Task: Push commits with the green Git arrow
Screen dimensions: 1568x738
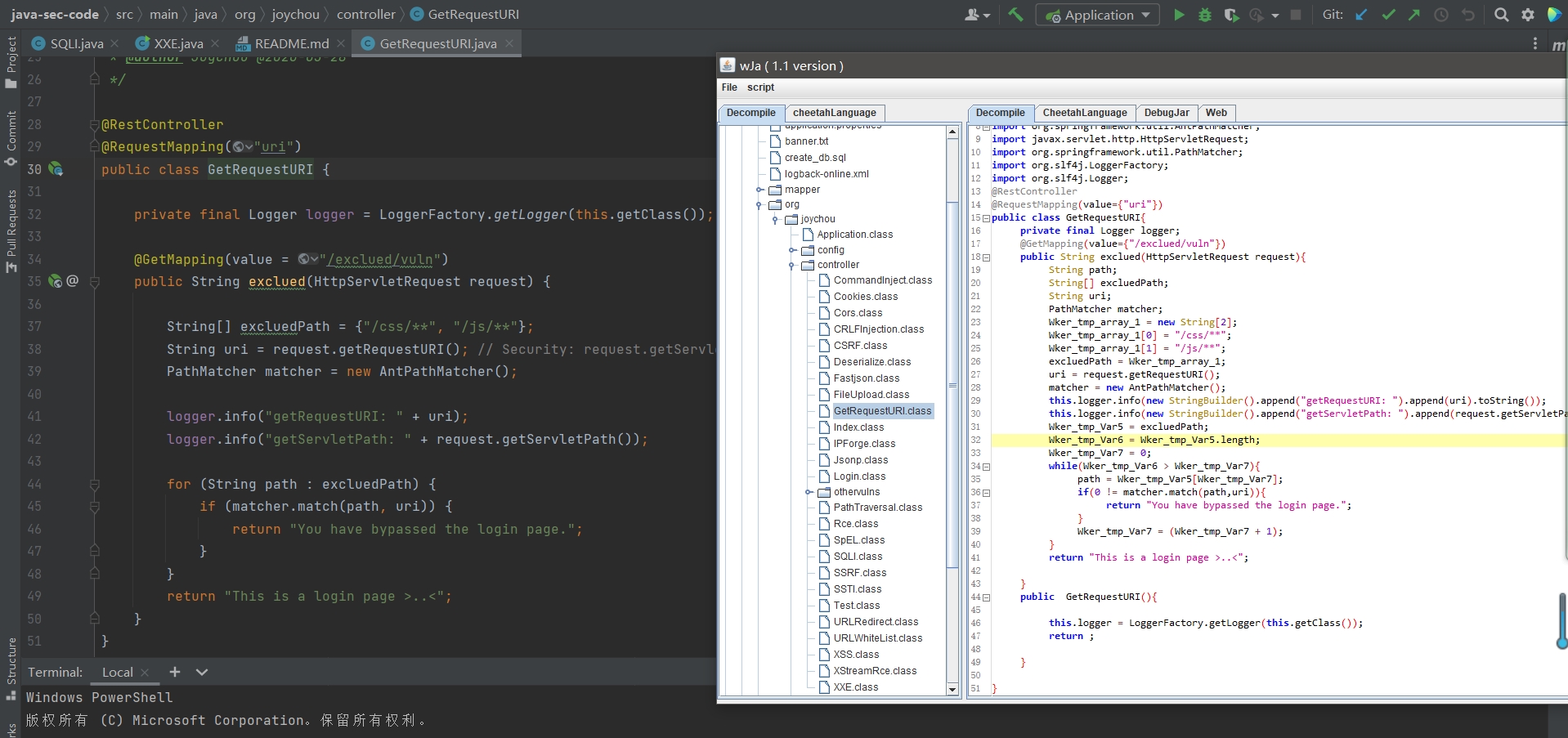Action: point(1414,15)
